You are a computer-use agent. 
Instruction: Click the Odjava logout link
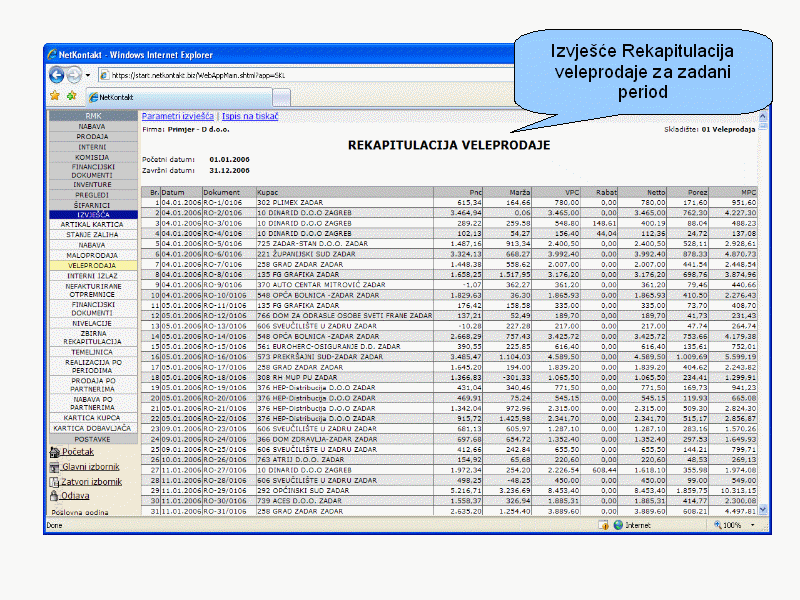point(75,496)
